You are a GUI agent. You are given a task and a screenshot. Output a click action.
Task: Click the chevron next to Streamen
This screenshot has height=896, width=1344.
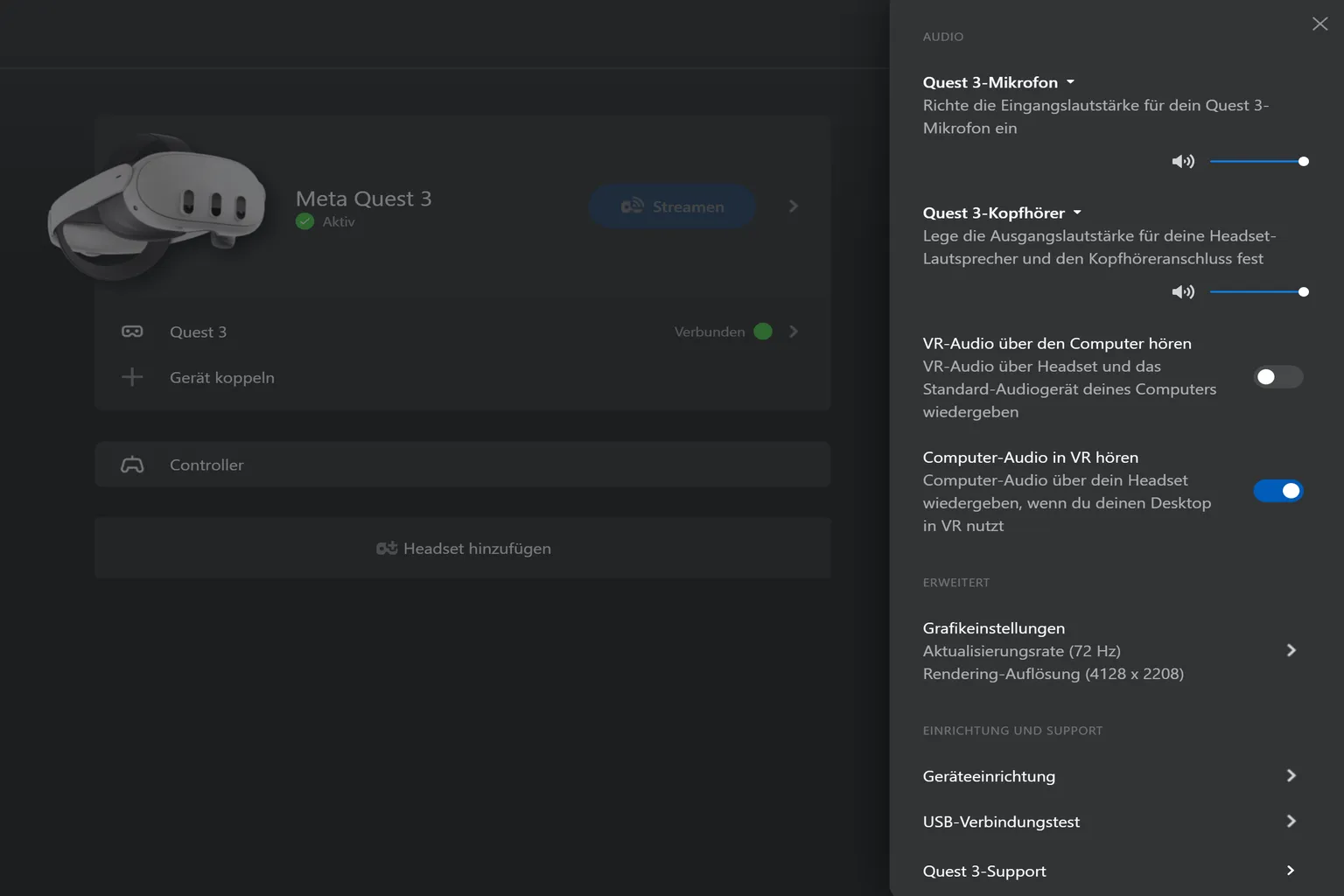point(794,206)
